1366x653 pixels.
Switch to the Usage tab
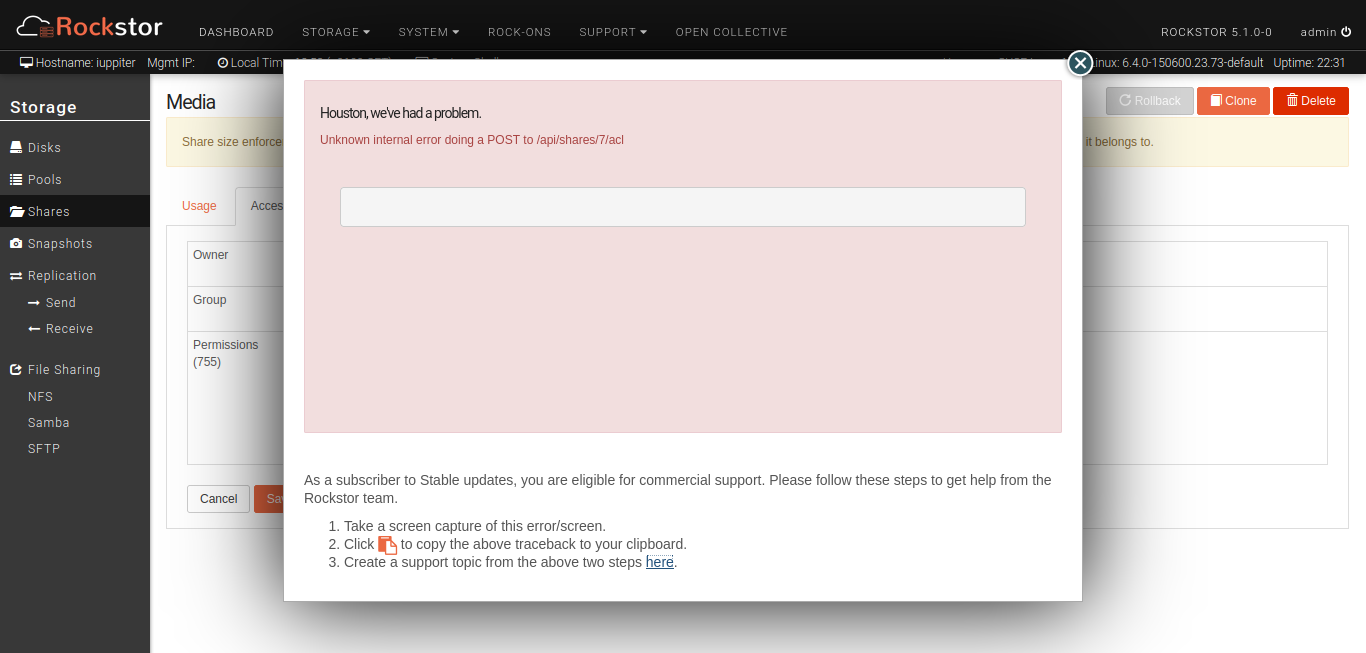(x=199, y=206)
